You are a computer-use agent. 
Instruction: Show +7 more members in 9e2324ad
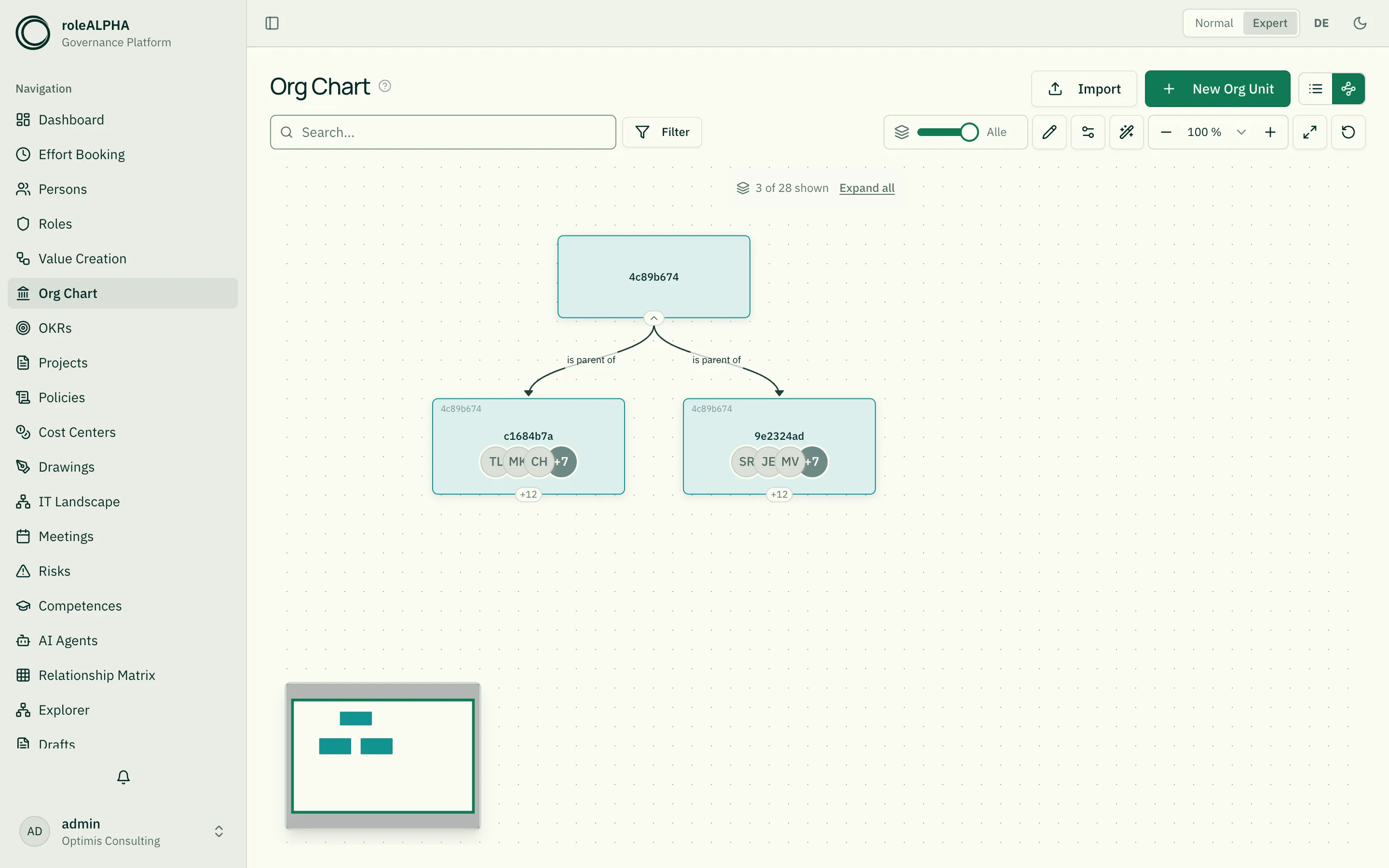[812, 461]
